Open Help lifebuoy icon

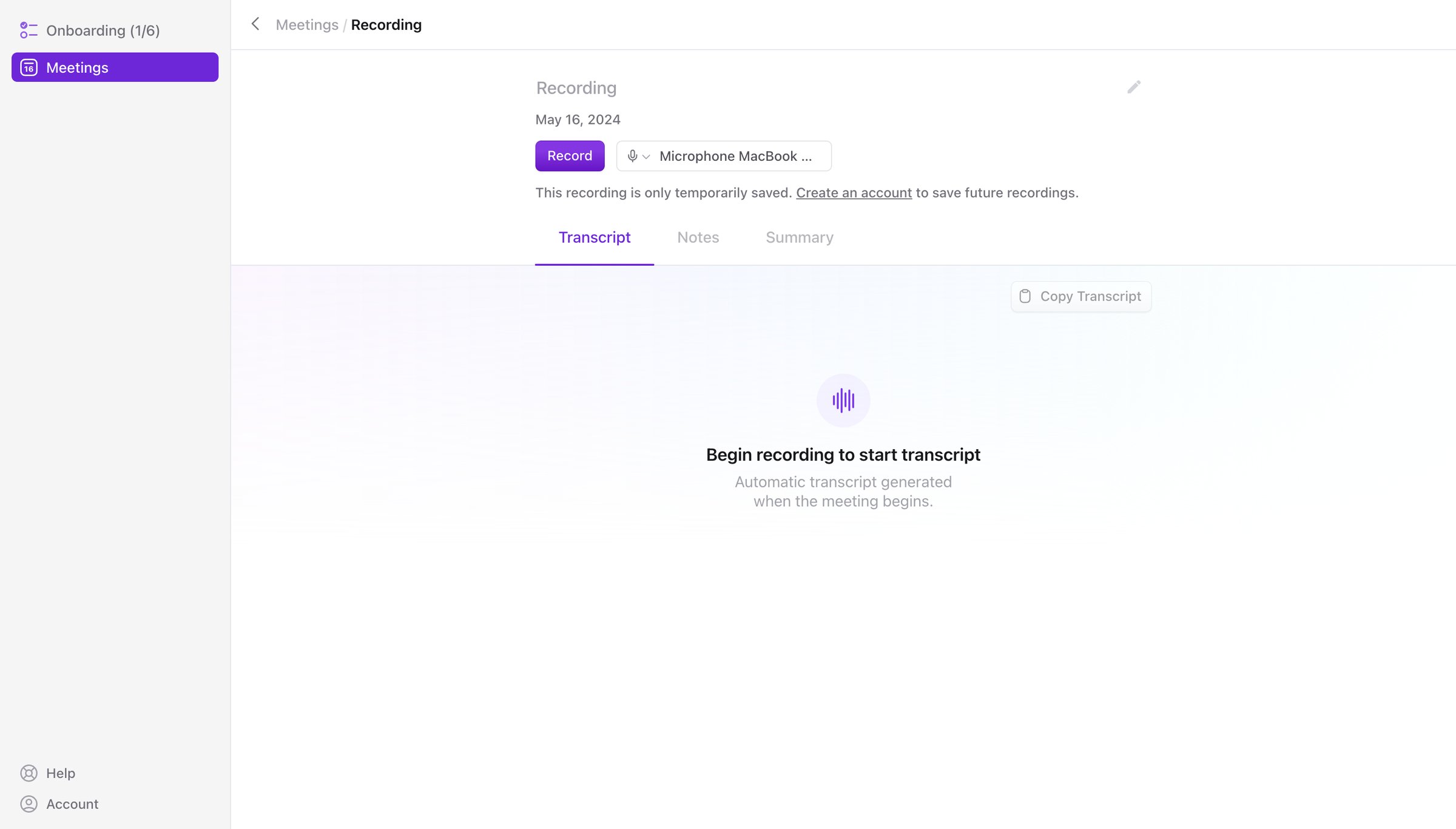coord(29,773)
